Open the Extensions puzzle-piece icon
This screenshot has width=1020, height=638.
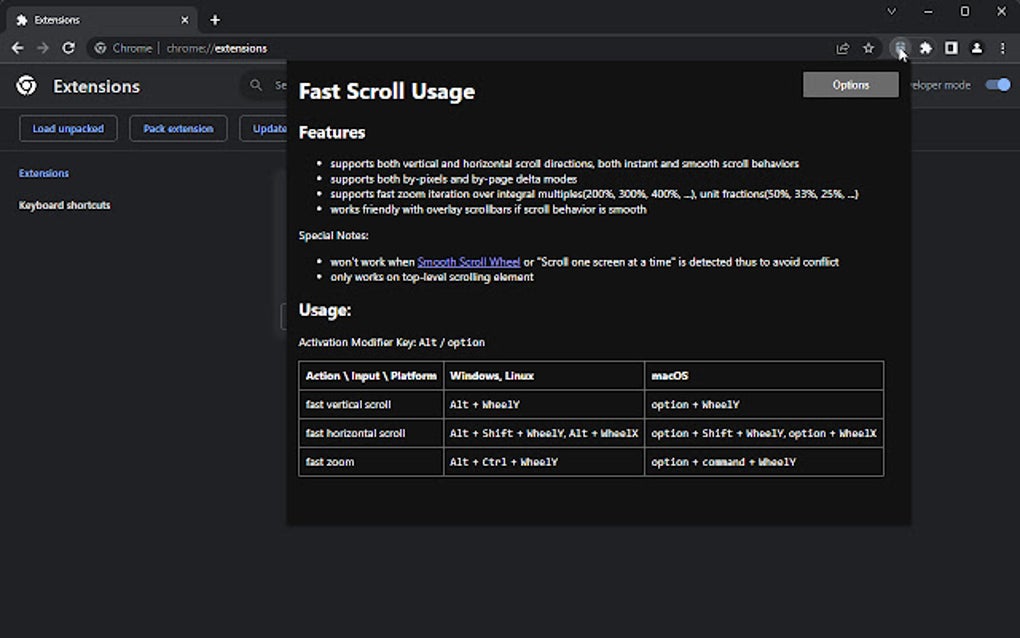926,47
